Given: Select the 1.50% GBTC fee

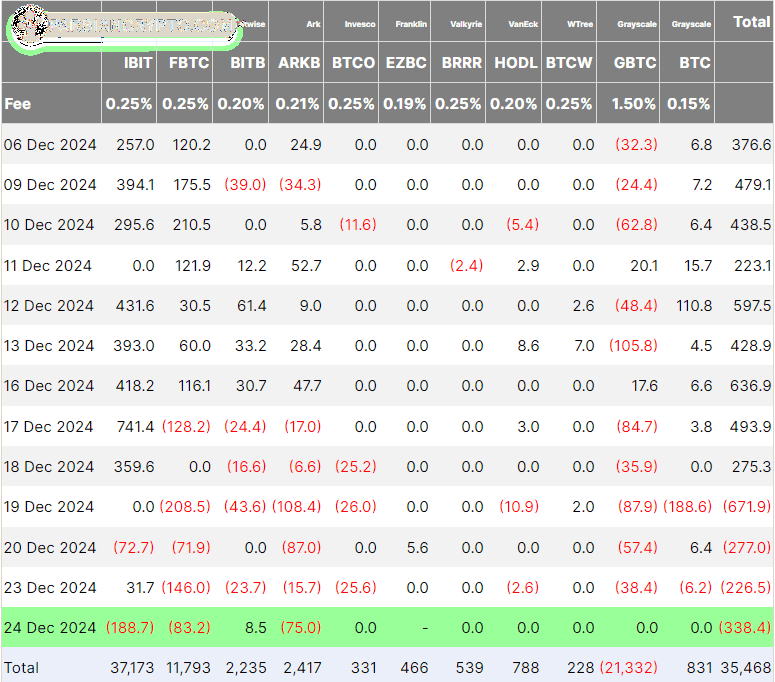Looking at the screenshot, I should [634, 104].
